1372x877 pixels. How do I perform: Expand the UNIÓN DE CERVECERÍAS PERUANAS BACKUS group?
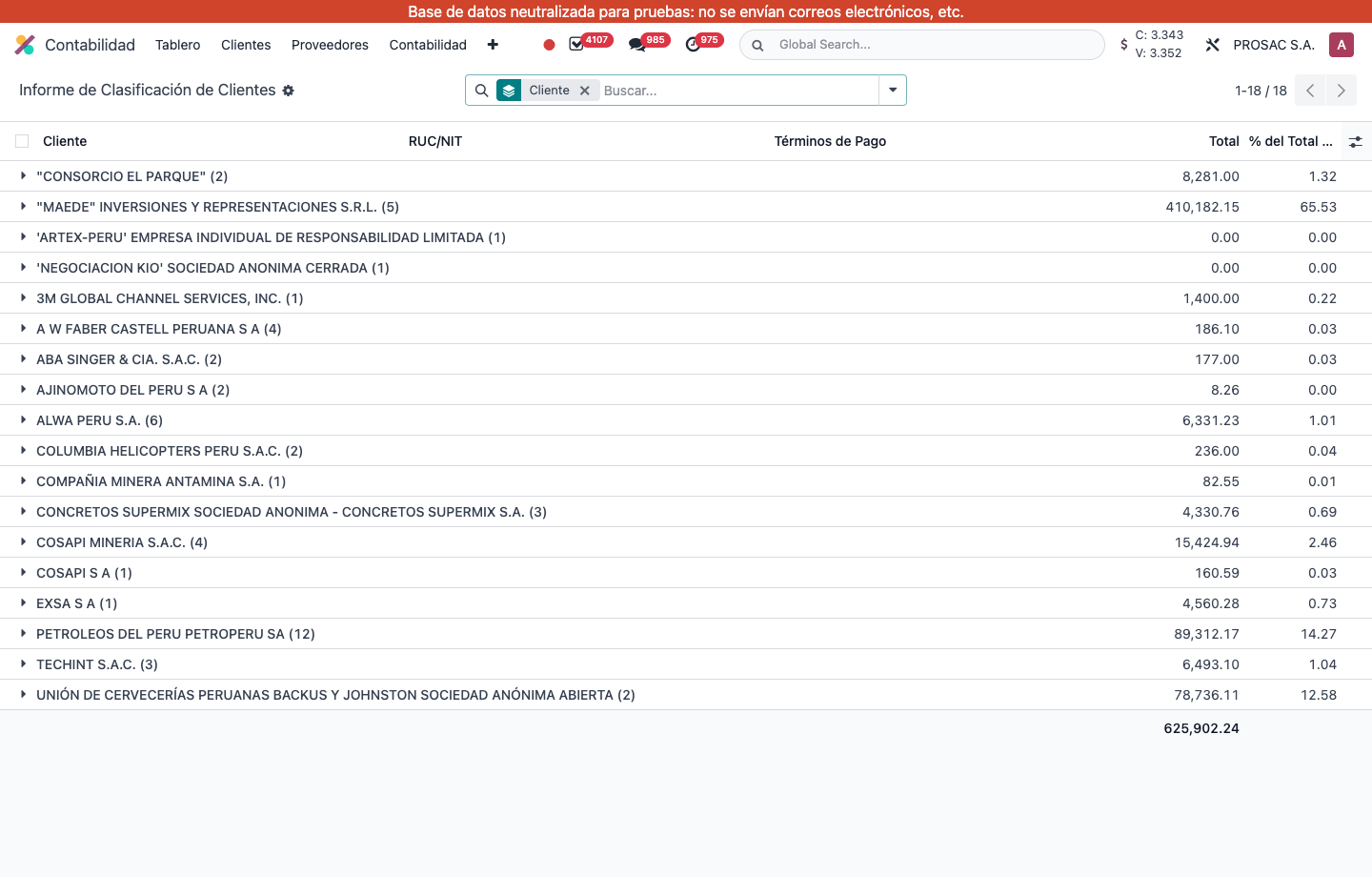pos(23,695)
